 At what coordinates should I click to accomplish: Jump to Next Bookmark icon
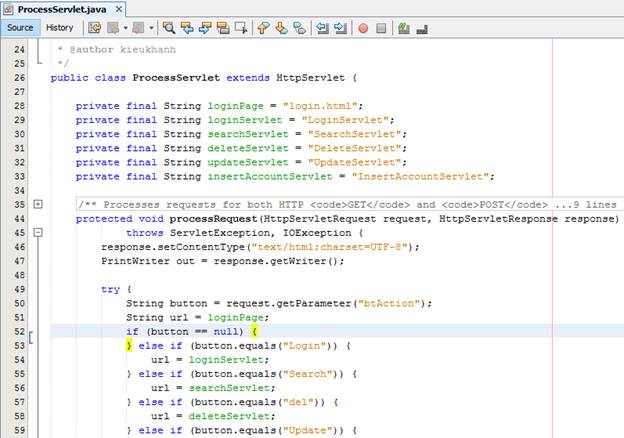click(281, 28)
